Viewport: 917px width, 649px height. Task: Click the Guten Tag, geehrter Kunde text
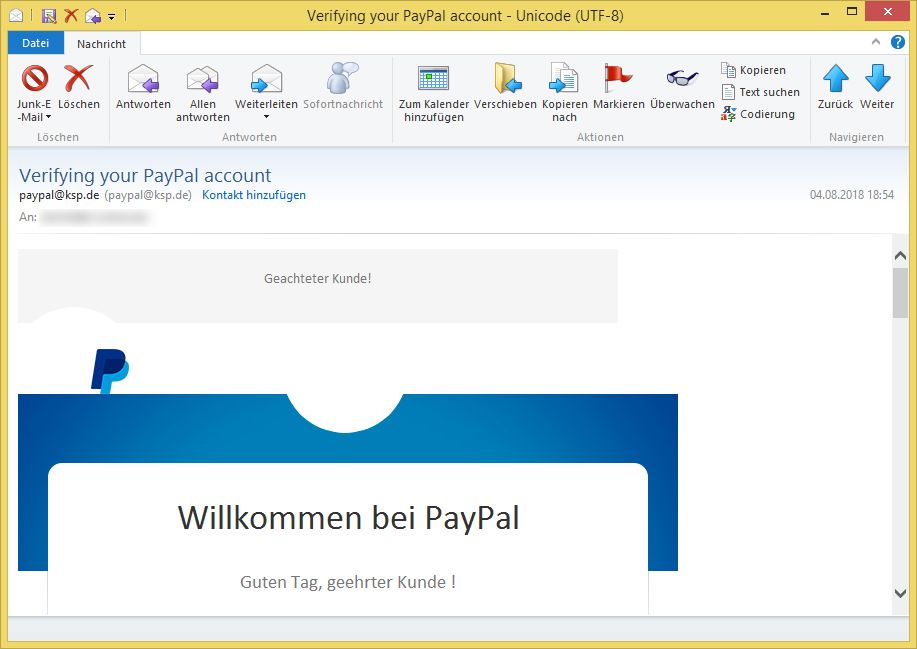pos(348,582)
